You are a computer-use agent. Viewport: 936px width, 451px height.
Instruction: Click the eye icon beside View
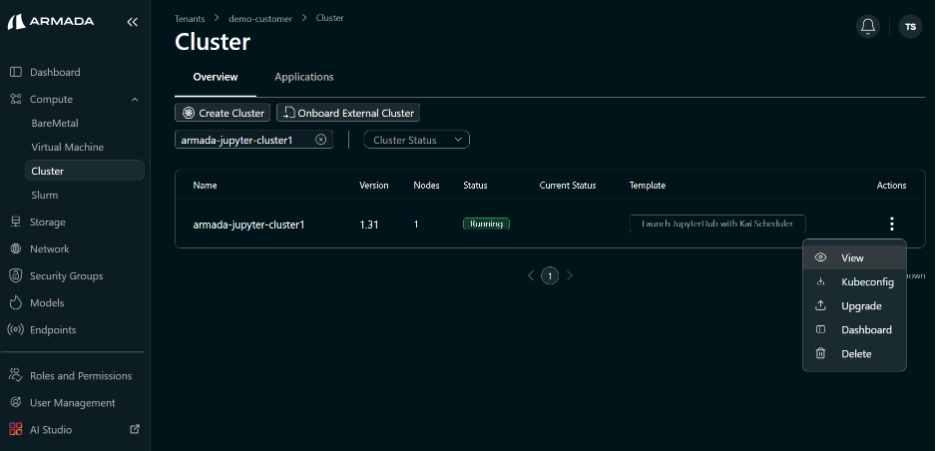pos(821,258)
